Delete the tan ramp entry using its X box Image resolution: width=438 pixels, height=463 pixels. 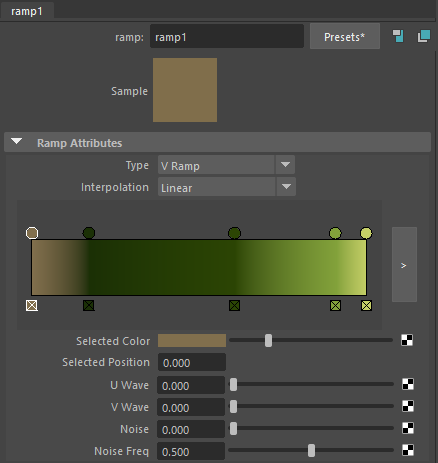[x=32, y=305]
